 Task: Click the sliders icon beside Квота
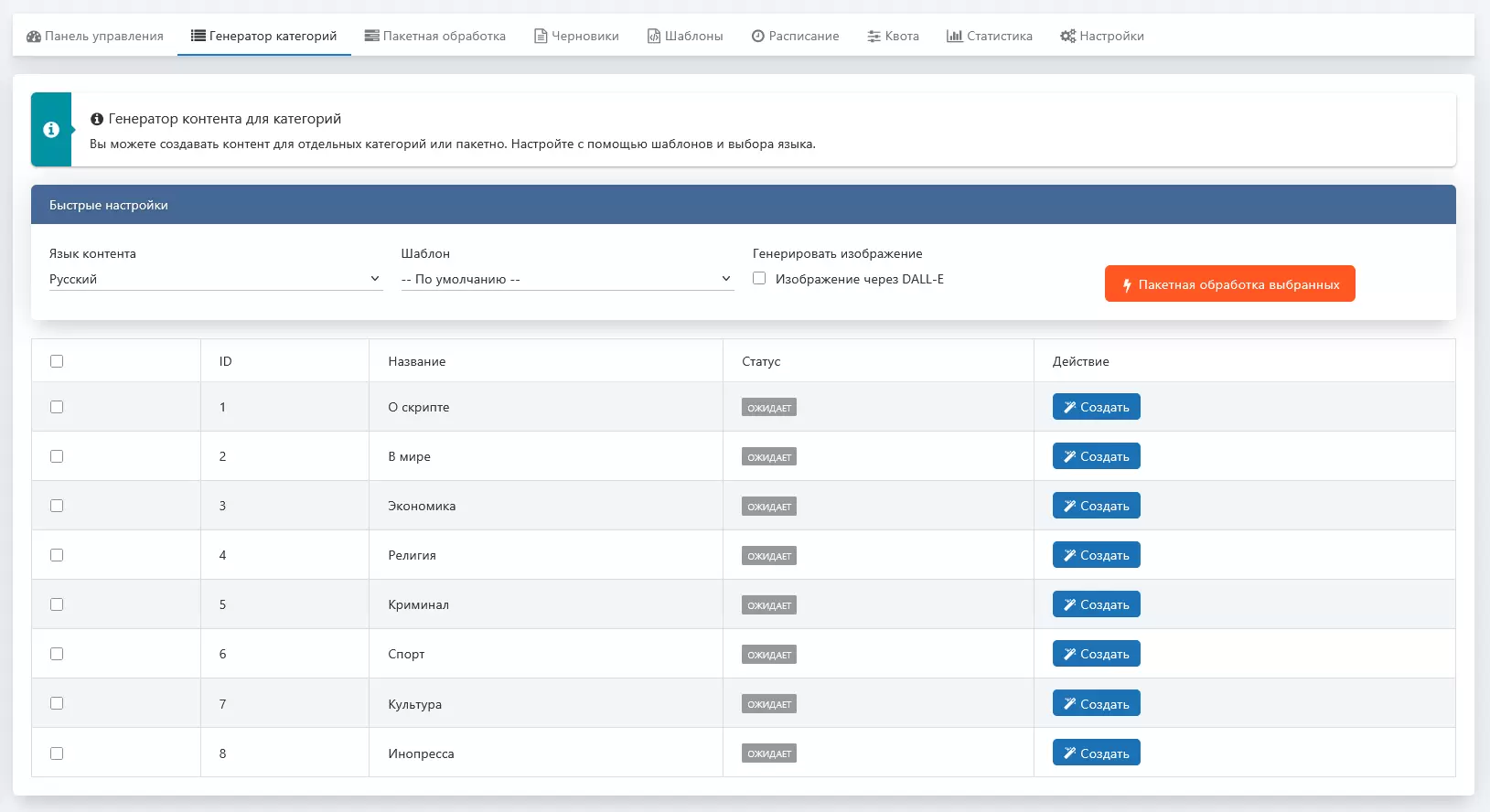(874, 37)
